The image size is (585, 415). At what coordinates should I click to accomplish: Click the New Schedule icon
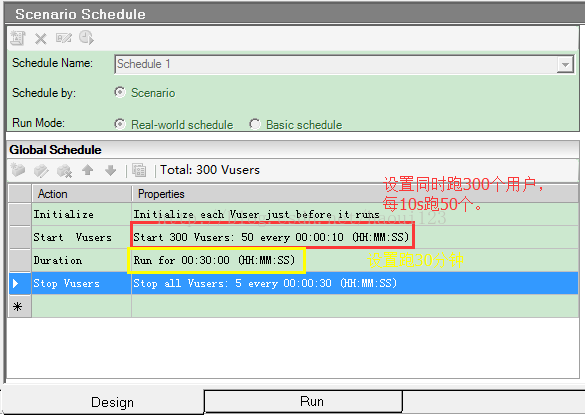click(x=18, y=38)
